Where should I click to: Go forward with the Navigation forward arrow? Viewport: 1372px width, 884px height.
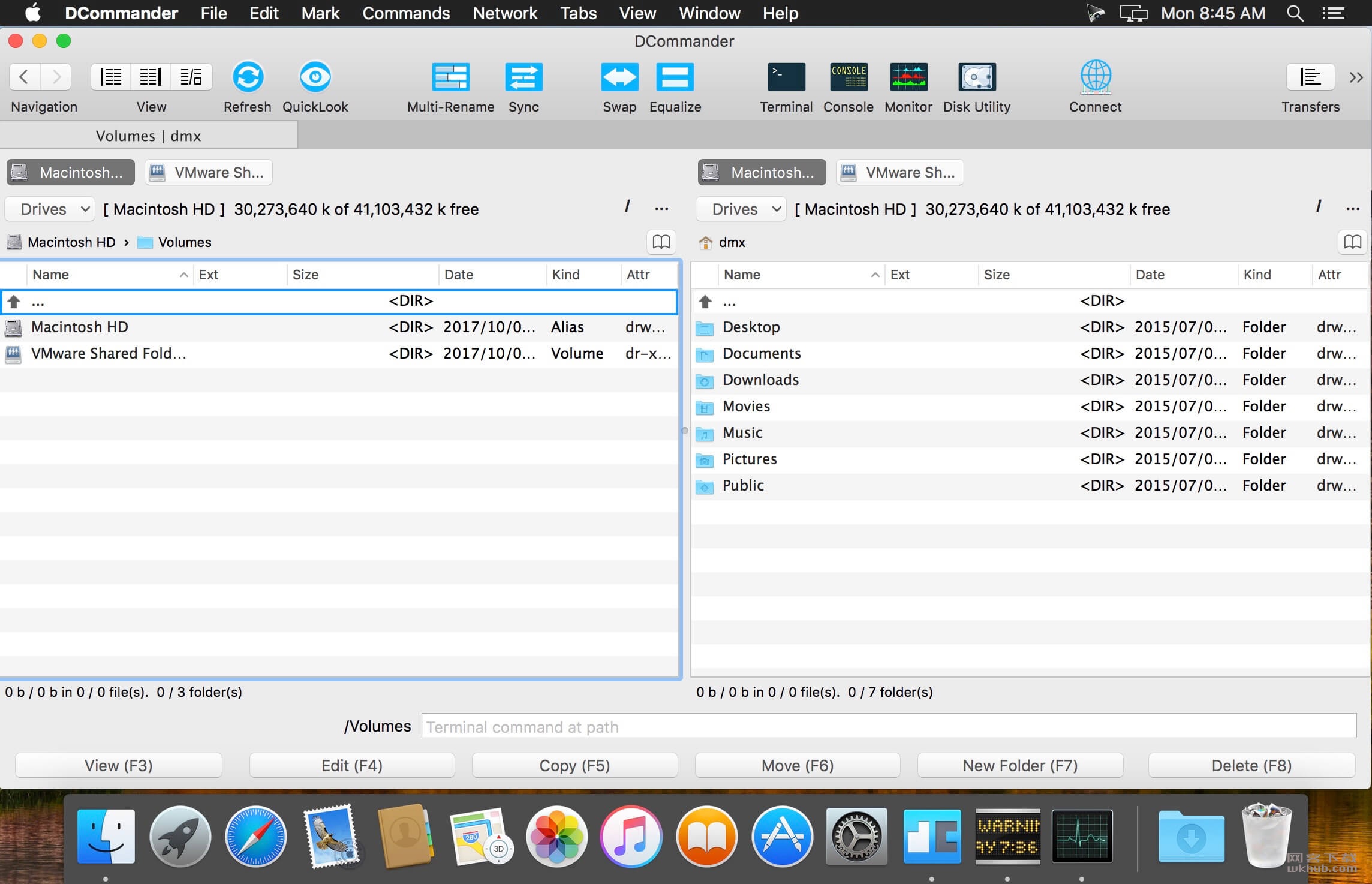click(56, 77)
